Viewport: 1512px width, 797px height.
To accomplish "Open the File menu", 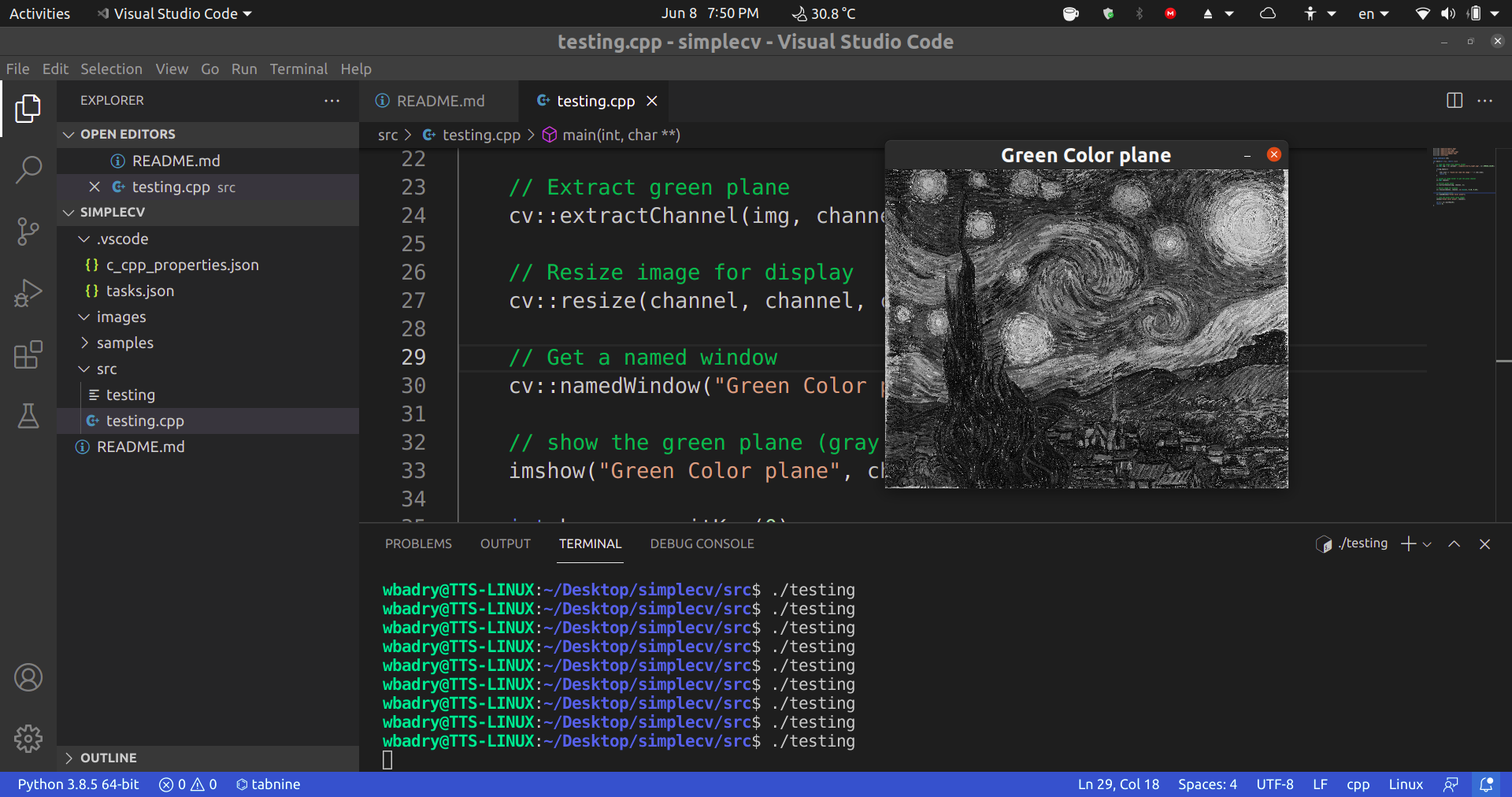I will tap(18, 69).
